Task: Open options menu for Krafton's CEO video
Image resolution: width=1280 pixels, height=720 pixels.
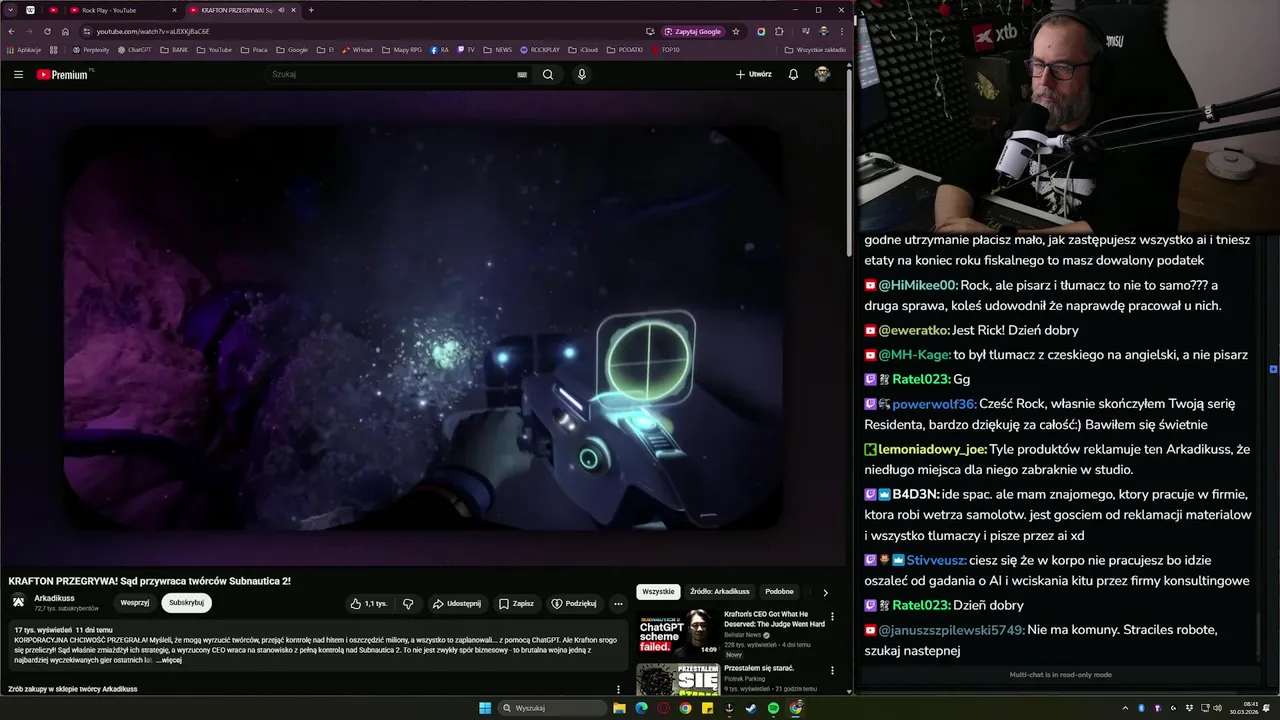Action: coord(832,617)
